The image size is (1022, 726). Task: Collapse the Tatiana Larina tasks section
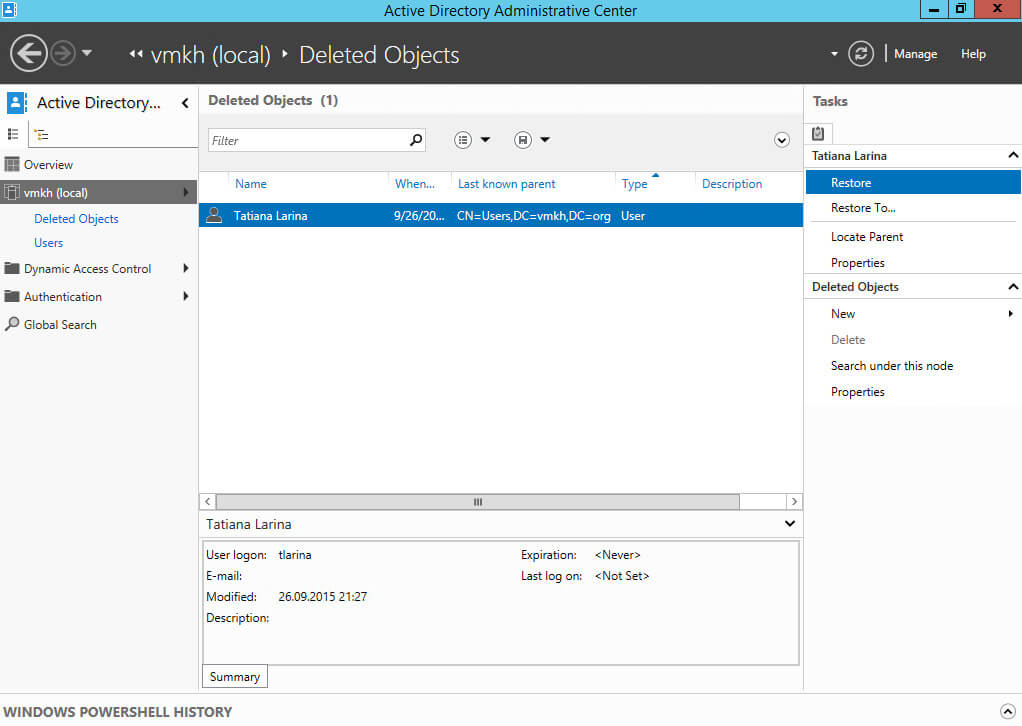click(1013, 155)
